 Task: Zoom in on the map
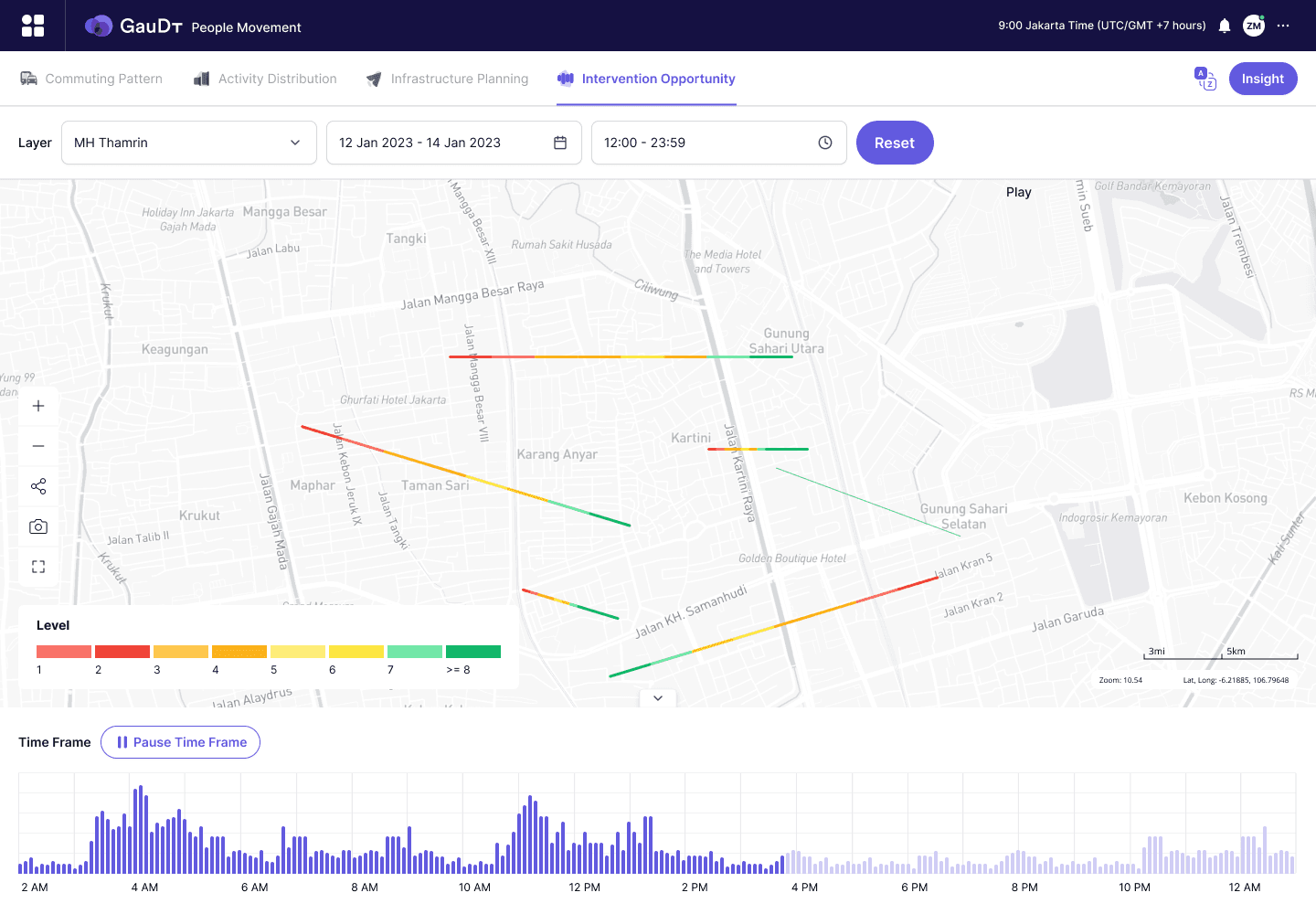click(38, 406)
